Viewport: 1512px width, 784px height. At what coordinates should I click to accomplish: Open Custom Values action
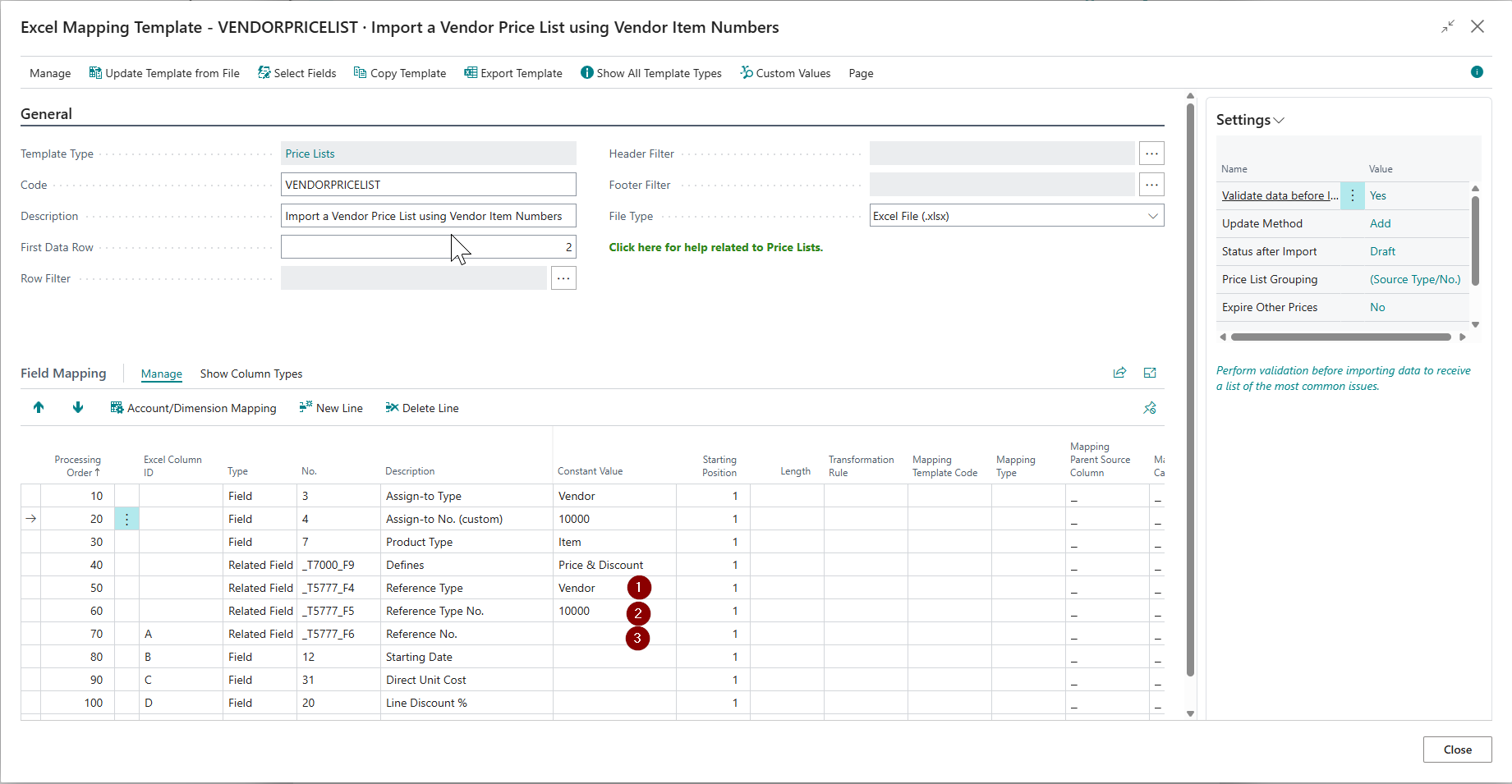(786, 73)
